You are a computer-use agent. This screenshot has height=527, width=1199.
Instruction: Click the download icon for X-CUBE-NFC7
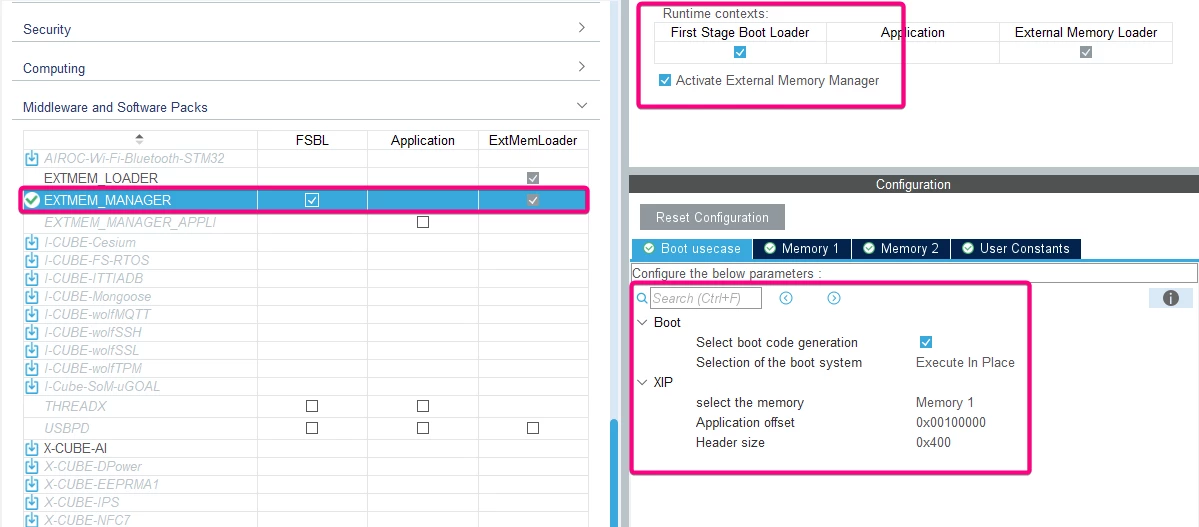(x=32, y=520)
